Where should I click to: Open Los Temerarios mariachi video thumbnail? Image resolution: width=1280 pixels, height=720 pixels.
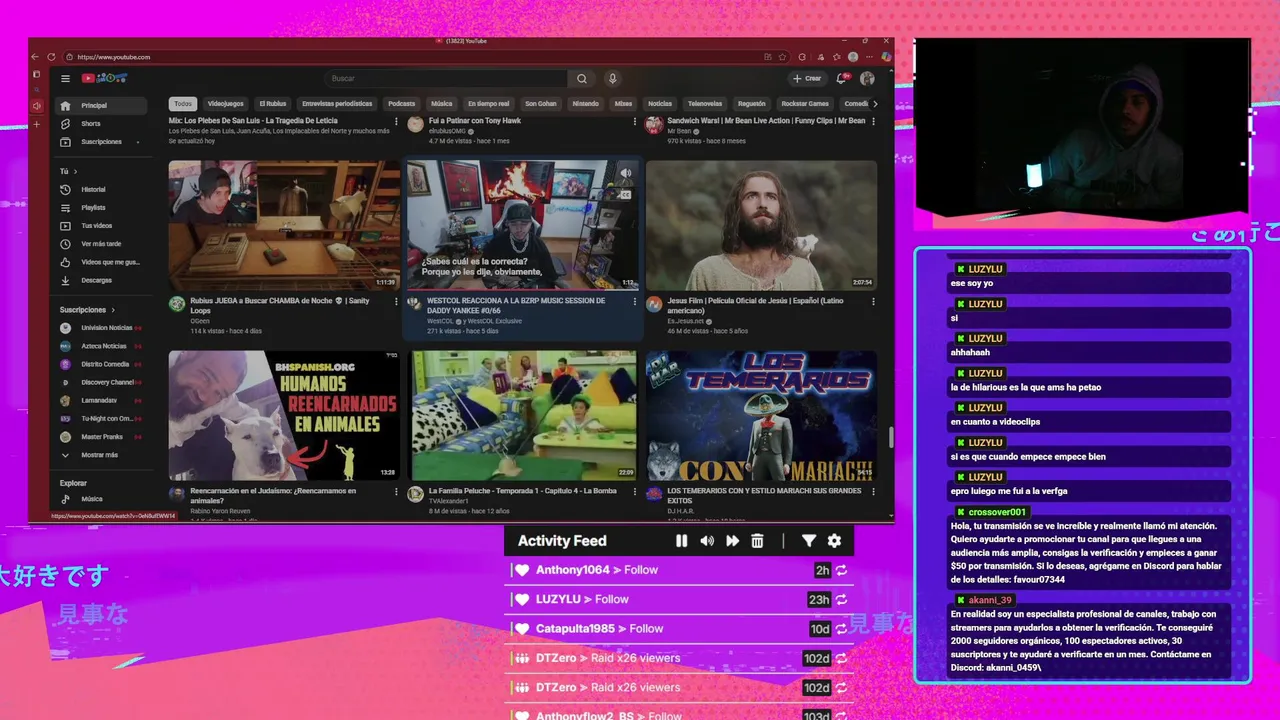click(x=761, y=415)
